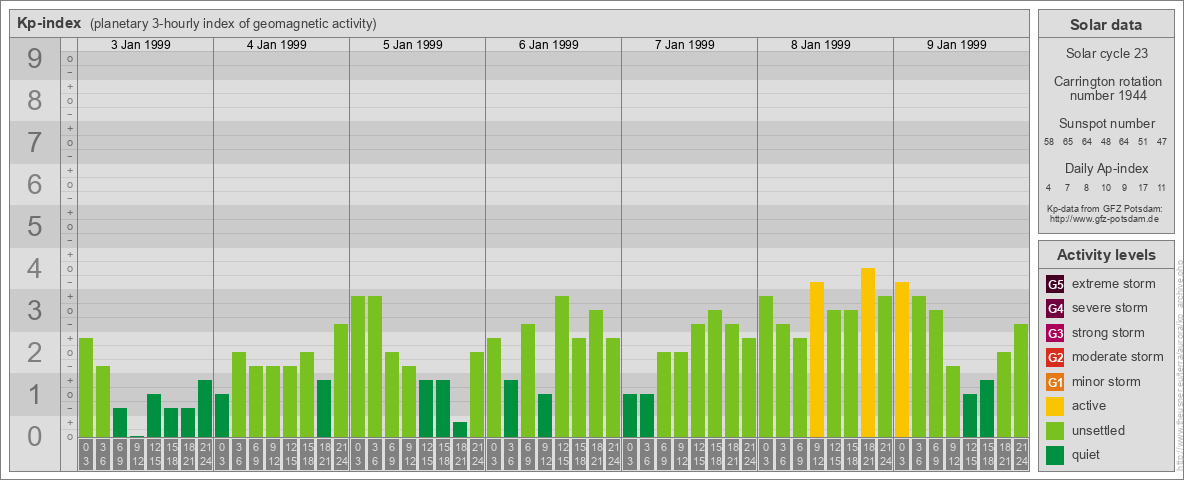Select the dark green 'quiet' legend swatch

(1055, 455)
